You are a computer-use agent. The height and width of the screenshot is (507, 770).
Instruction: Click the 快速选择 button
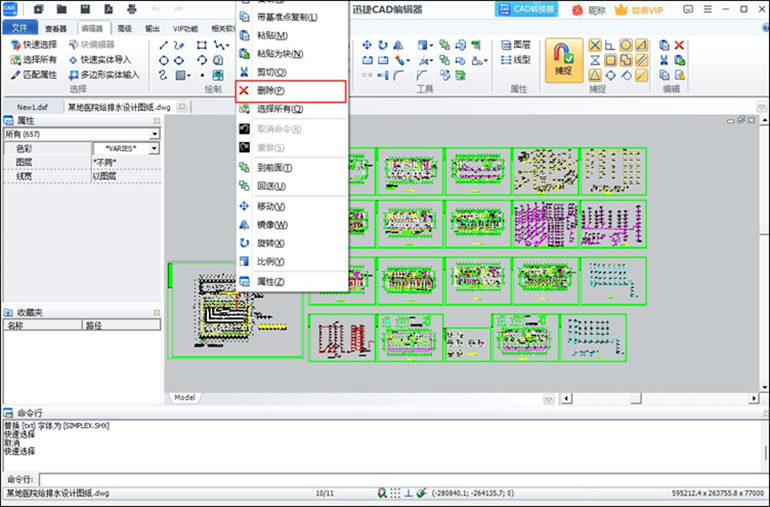34,45
